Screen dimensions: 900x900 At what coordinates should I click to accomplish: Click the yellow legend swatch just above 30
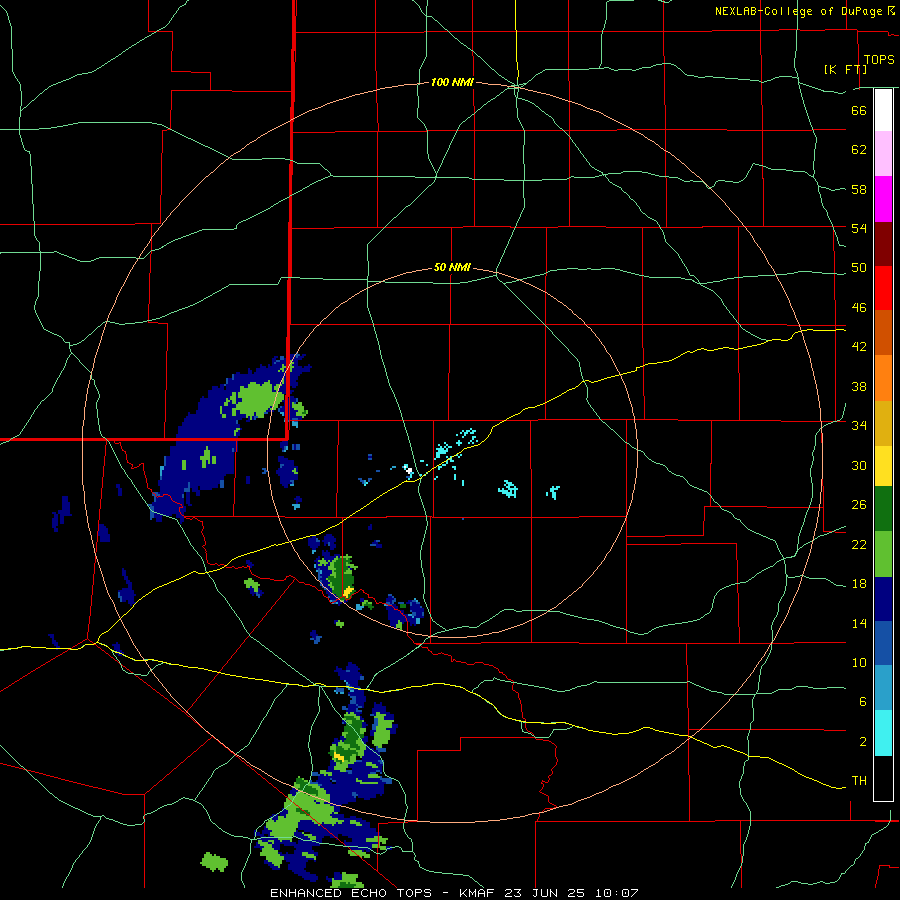click(883, 465)
